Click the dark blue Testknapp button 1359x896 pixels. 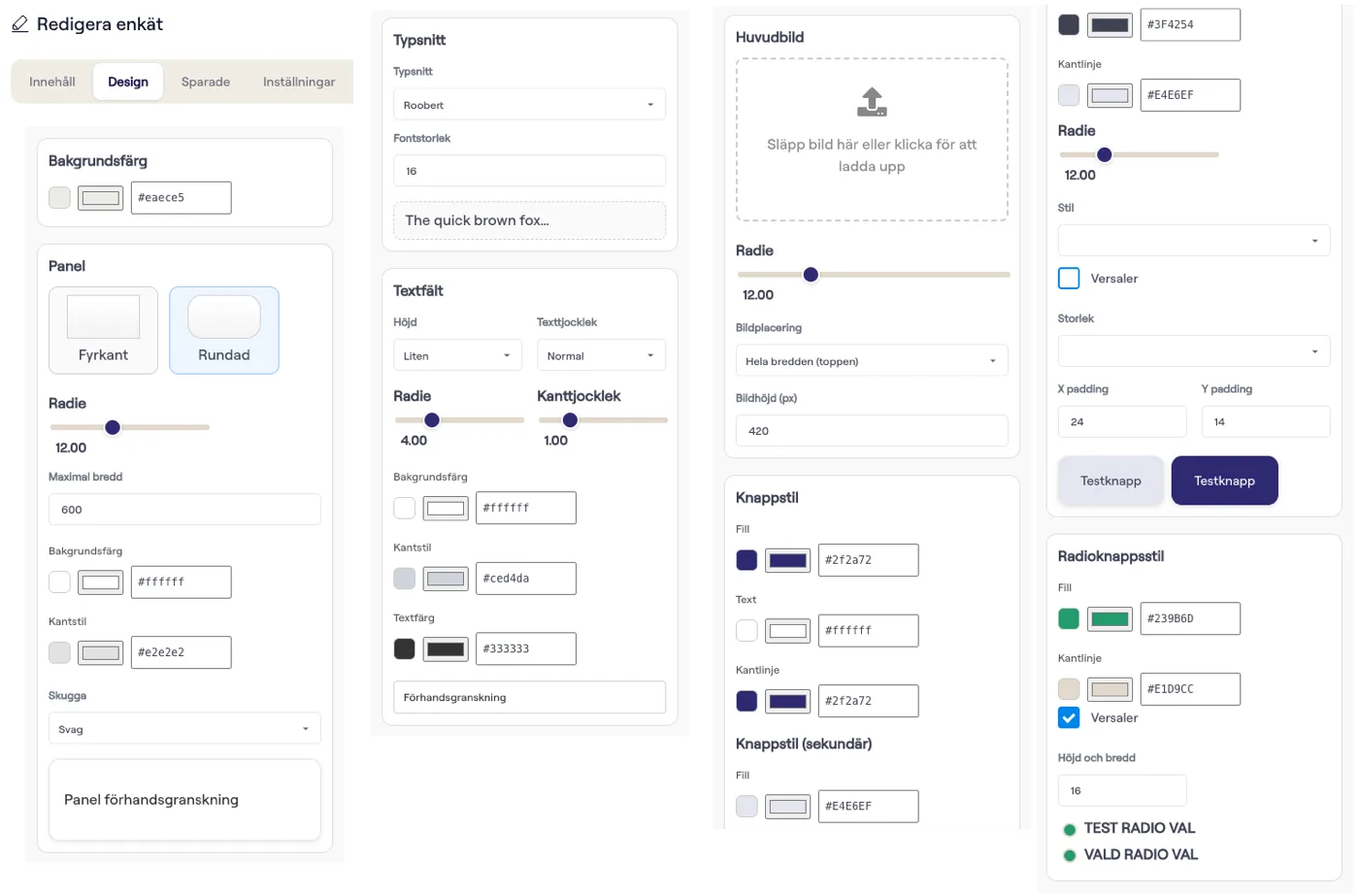(1225, 481)
